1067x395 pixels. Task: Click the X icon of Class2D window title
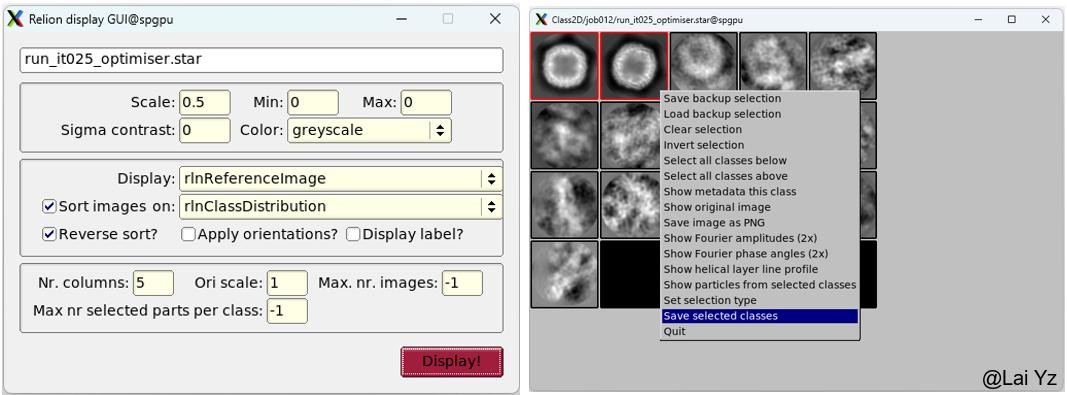click(x=541, y=19)
